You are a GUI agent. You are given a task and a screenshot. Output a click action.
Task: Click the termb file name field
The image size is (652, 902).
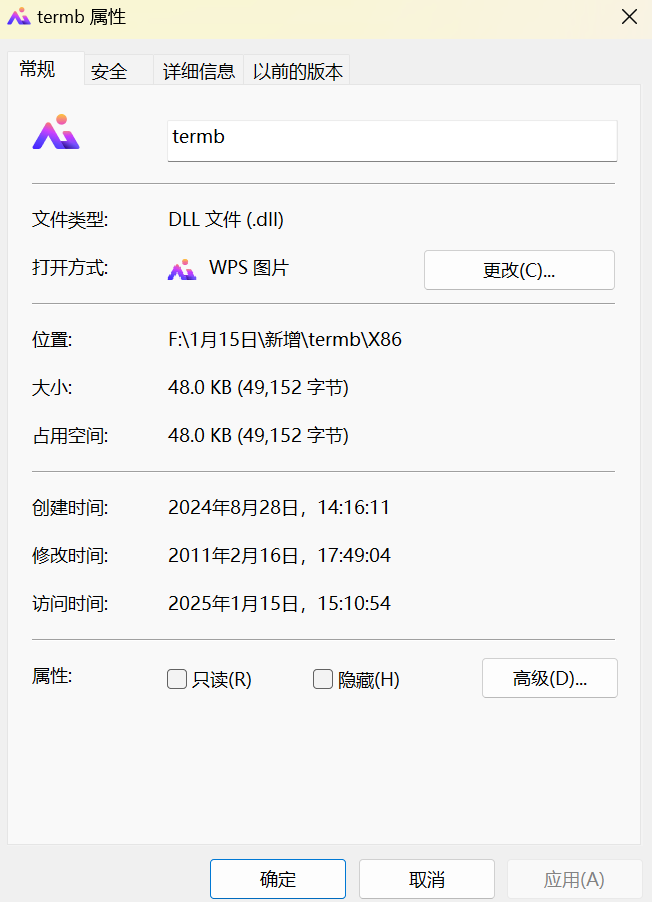pyautogui.click(x=392, y=140)
